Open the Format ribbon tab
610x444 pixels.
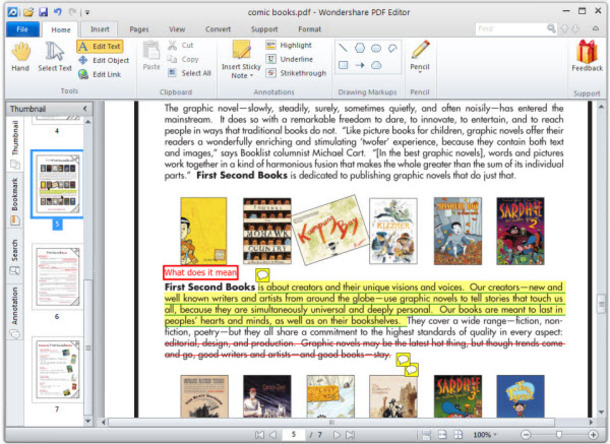310,29
